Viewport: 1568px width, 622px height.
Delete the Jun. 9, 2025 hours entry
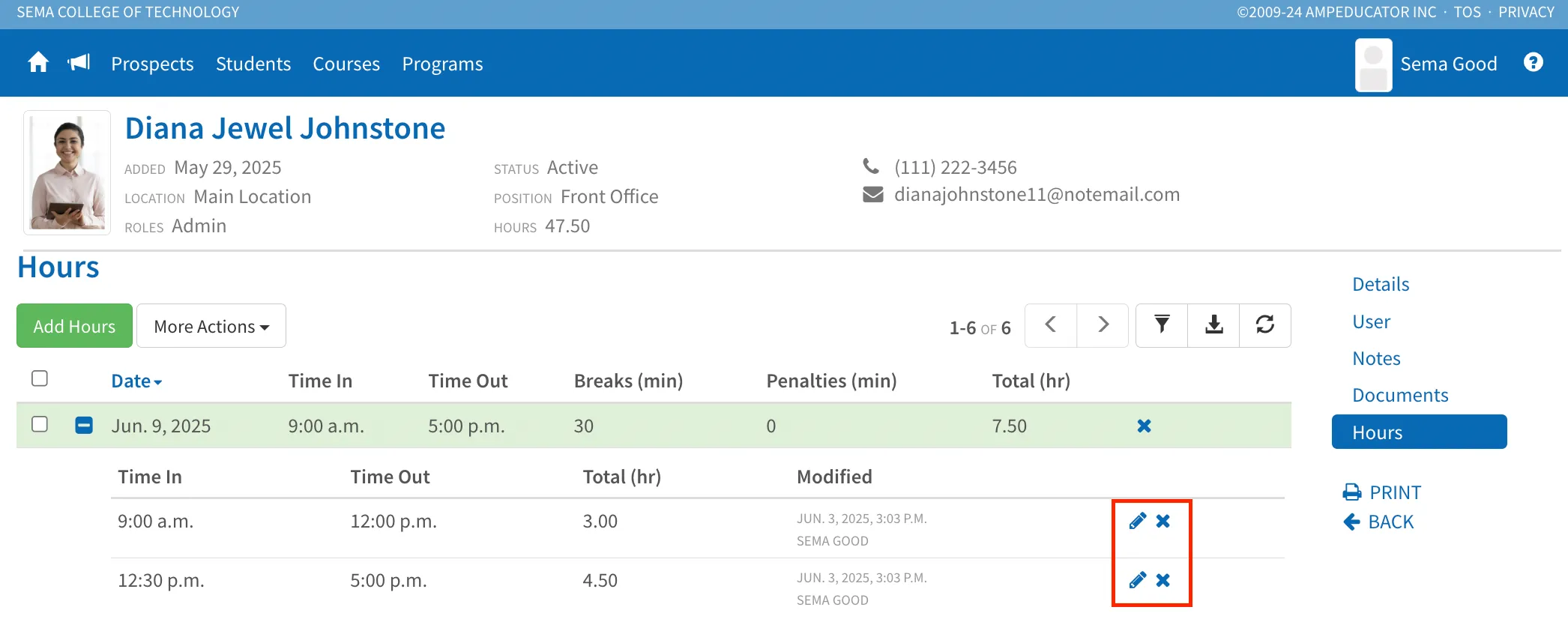coord(1144,426)
